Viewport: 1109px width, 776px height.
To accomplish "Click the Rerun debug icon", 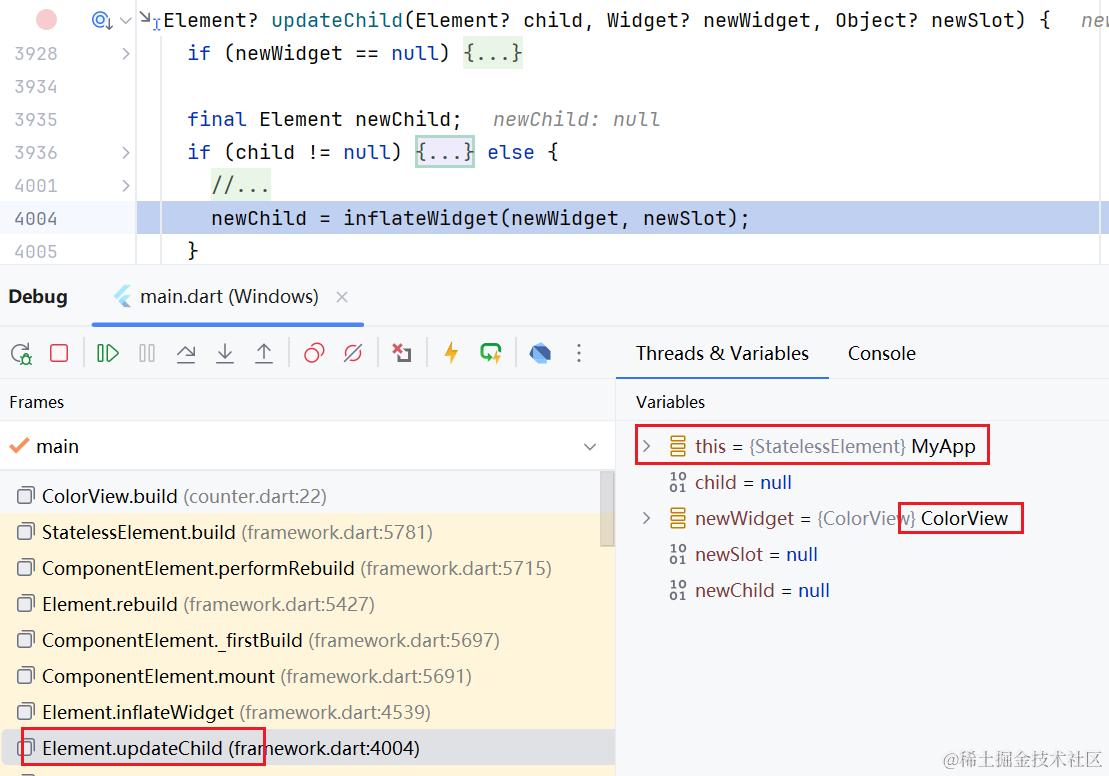I will click(x=21, y=353).
